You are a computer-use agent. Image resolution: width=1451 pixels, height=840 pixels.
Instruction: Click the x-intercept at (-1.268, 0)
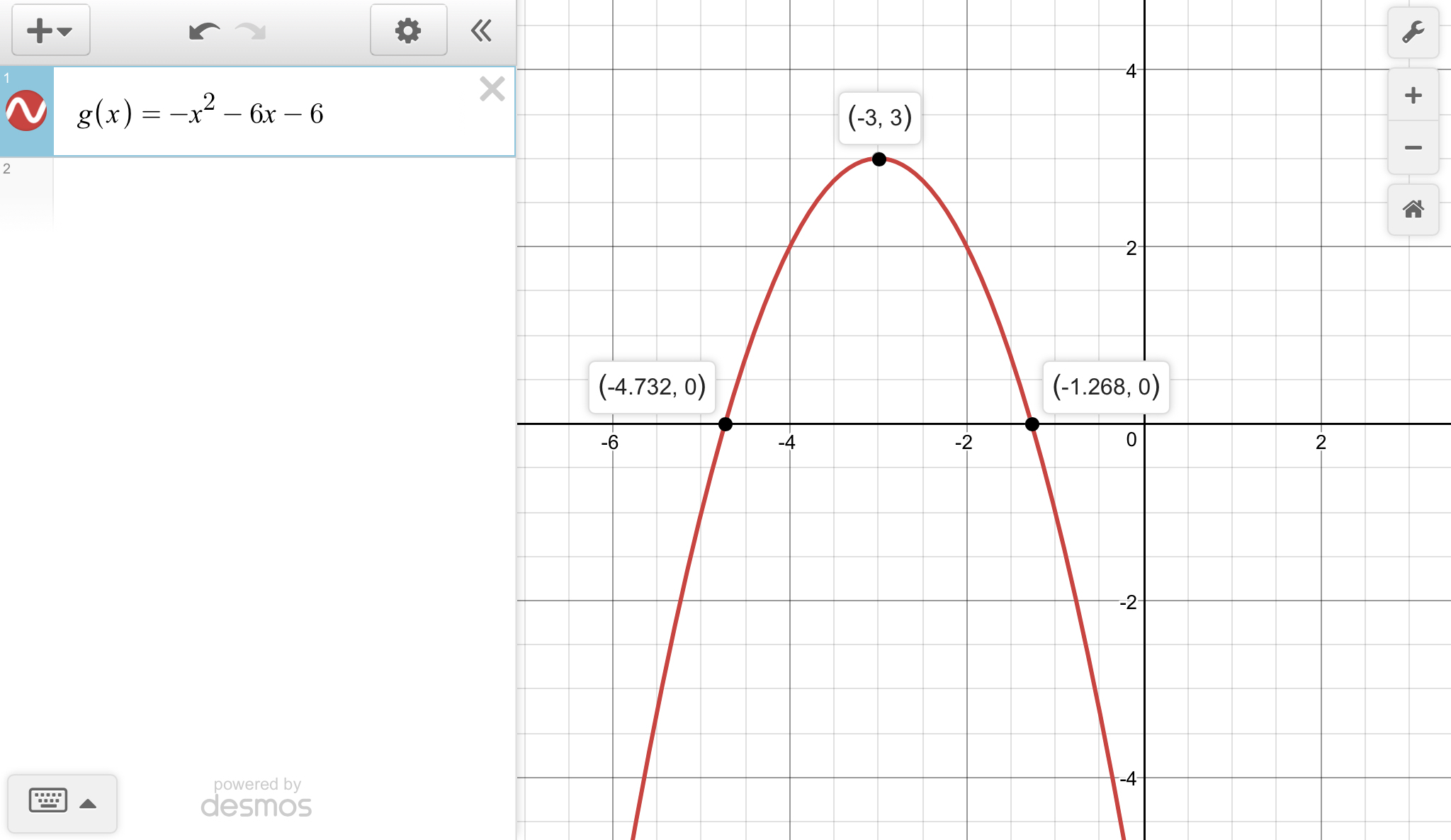tap(1032, 424)
